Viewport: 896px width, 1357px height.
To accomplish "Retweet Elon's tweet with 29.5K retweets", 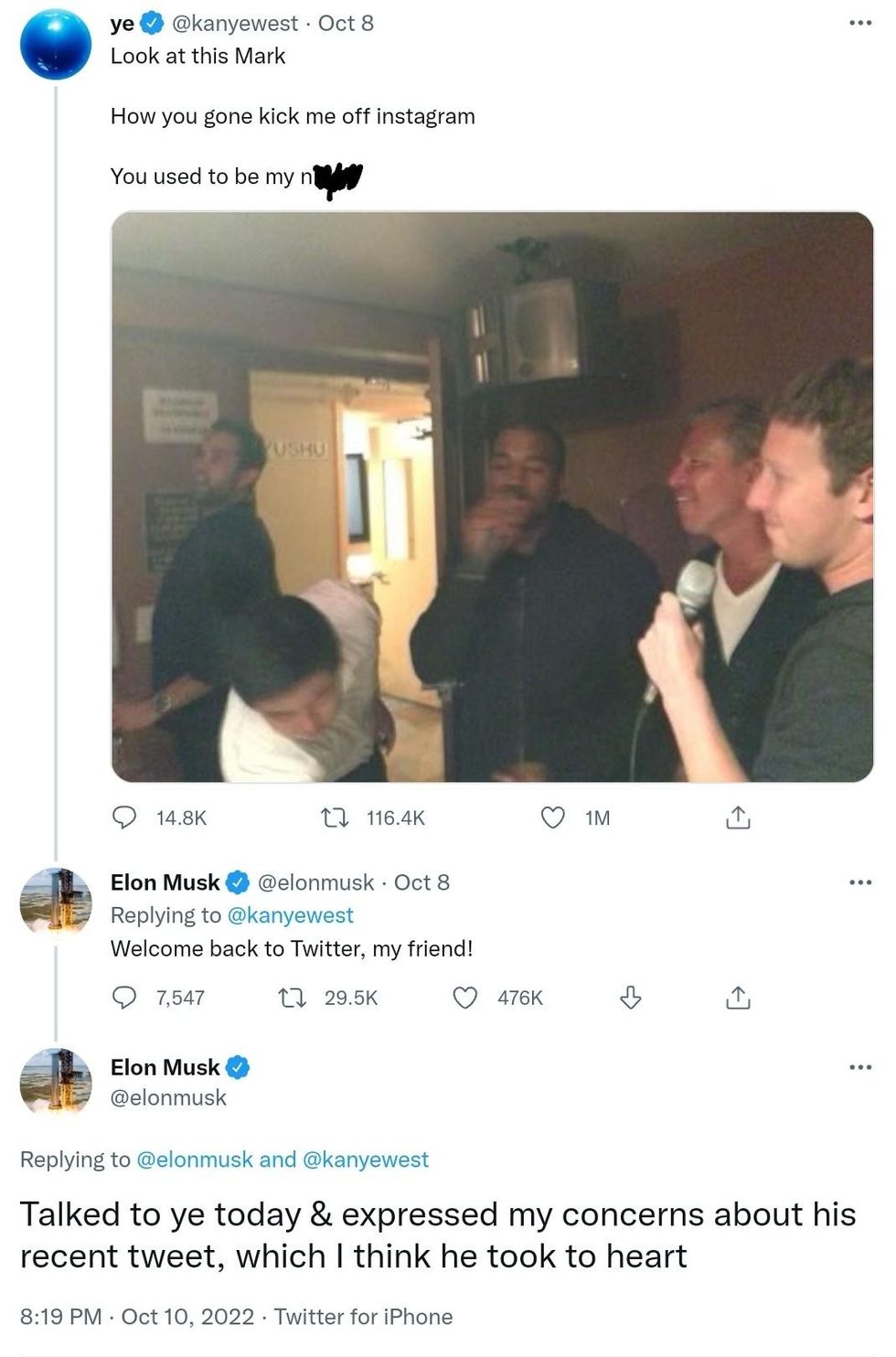I will click(x=292, y=997).
